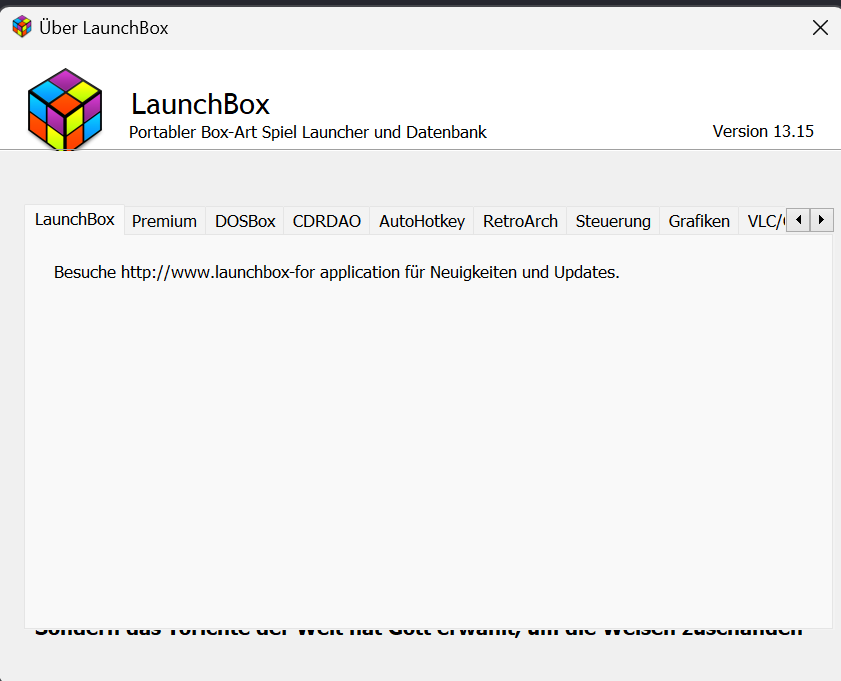Click the large LaunchBox cube logo
This screenshot has height=681, width=841.
(x=65, y=109)
